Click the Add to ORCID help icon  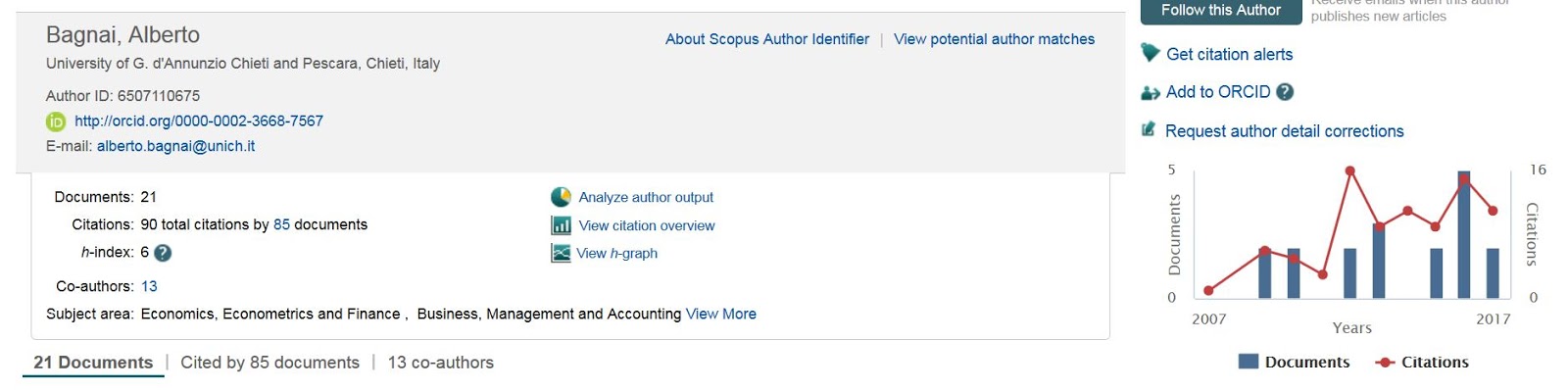pyautogui.click(x=1285, y=92)
